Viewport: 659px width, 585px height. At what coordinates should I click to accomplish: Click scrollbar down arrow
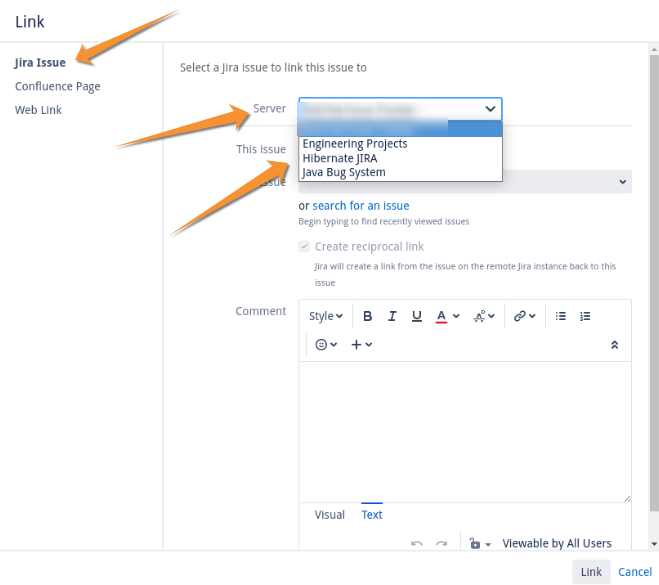[x=654, y=544]
